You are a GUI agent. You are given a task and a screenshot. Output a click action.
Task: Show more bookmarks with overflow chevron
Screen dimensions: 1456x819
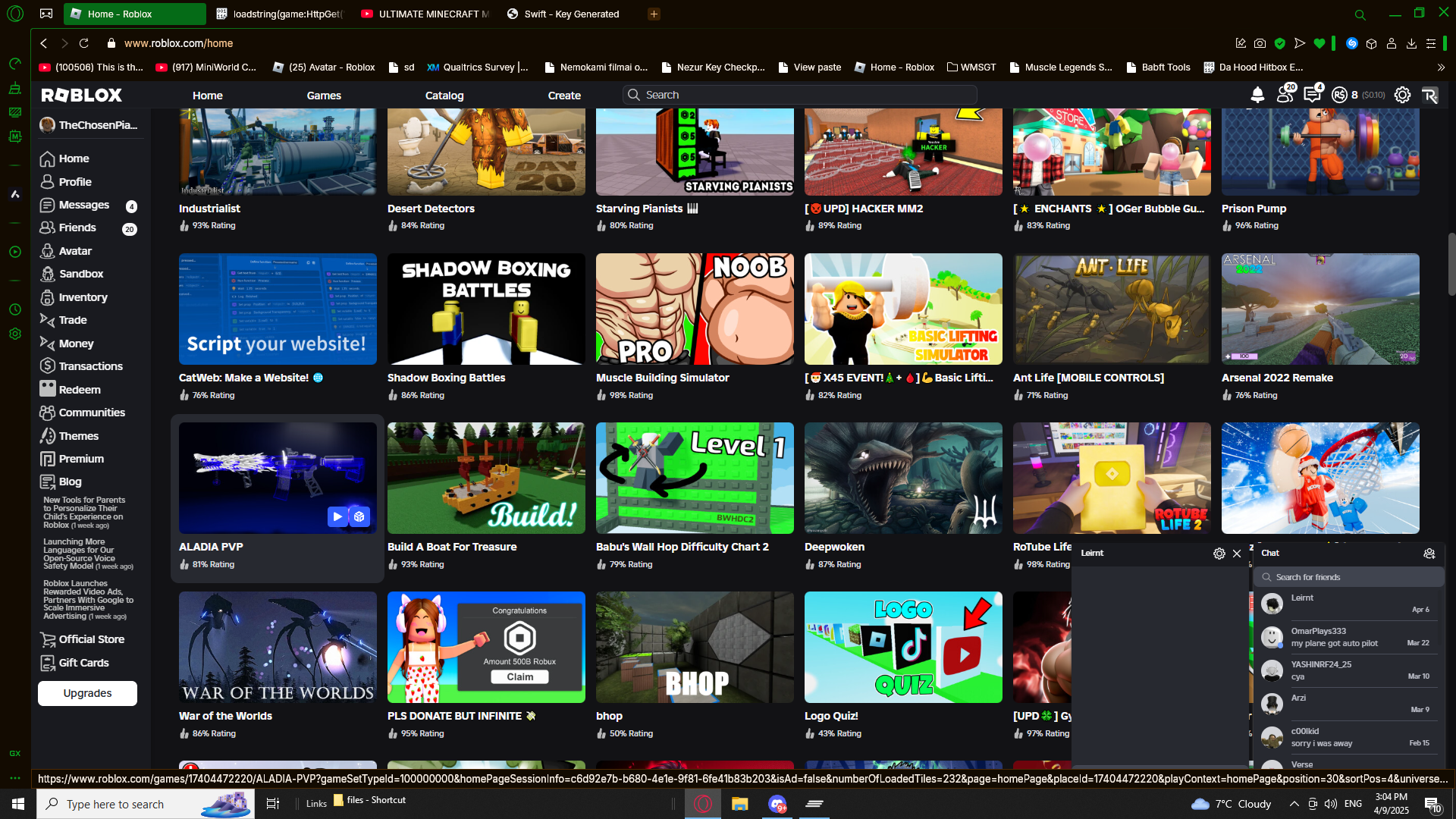tap(1441, 67)
